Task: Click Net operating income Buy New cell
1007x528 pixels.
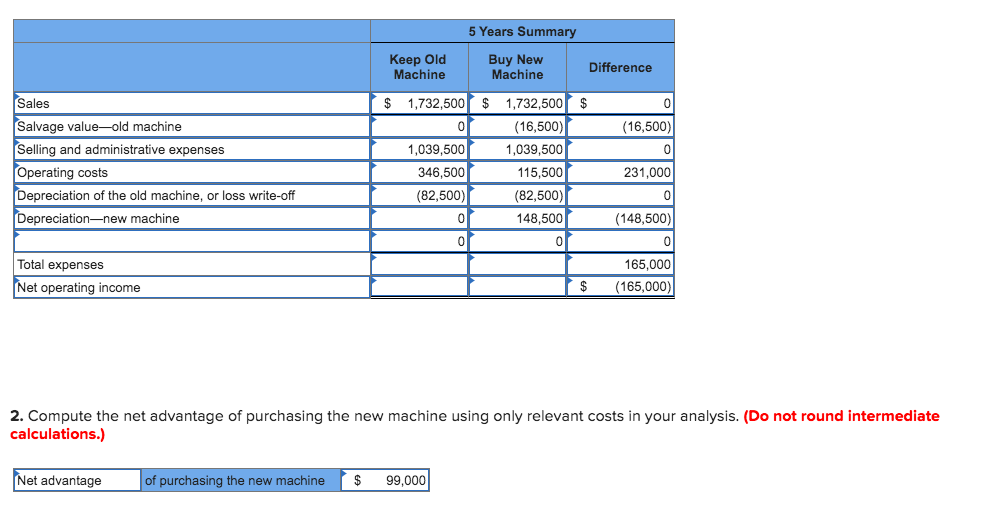Action: (x=517, y=287)
